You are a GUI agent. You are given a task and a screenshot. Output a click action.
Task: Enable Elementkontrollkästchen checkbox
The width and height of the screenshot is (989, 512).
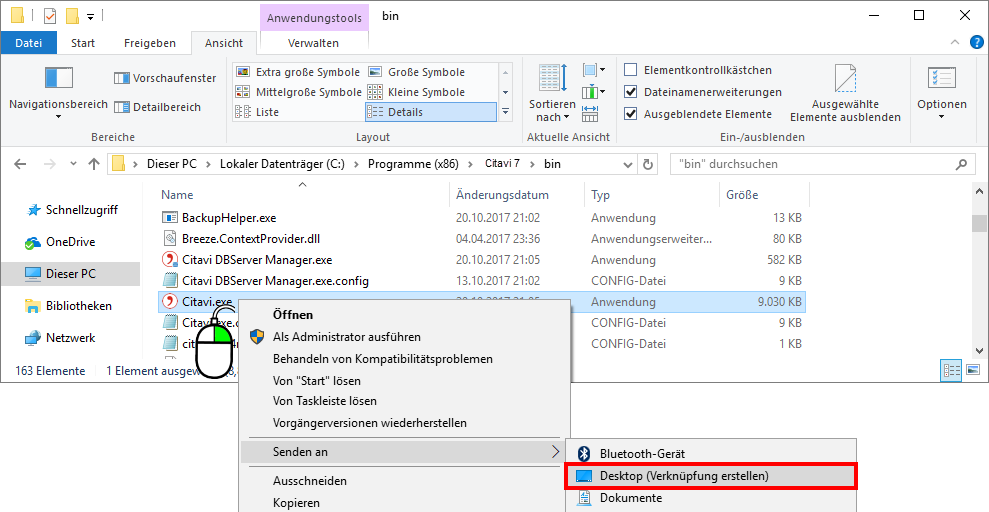(631, 69)
